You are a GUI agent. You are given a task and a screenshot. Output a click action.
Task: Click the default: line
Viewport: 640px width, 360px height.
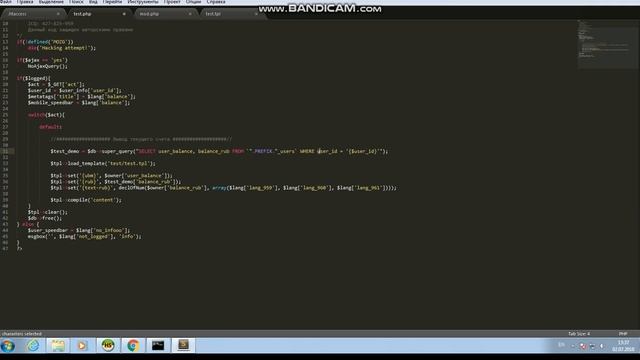point(50,127)
